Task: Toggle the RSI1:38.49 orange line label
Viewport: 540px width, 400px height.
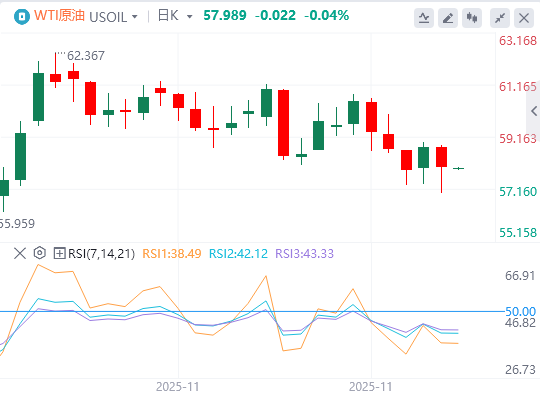Action: 172,254
